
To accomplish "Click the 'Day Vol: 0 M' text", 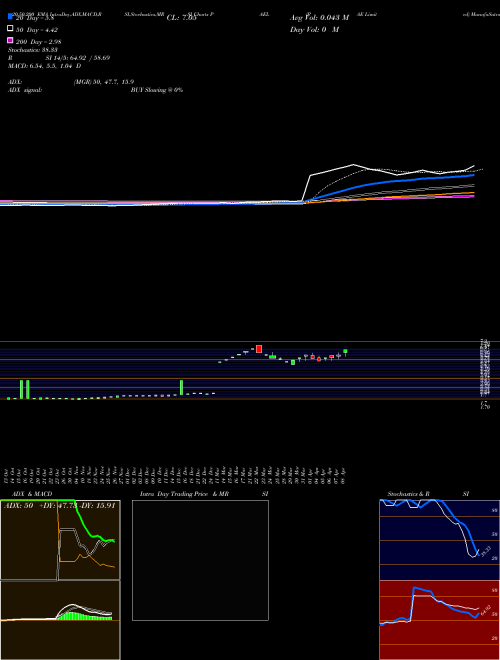I will point(314,30).
